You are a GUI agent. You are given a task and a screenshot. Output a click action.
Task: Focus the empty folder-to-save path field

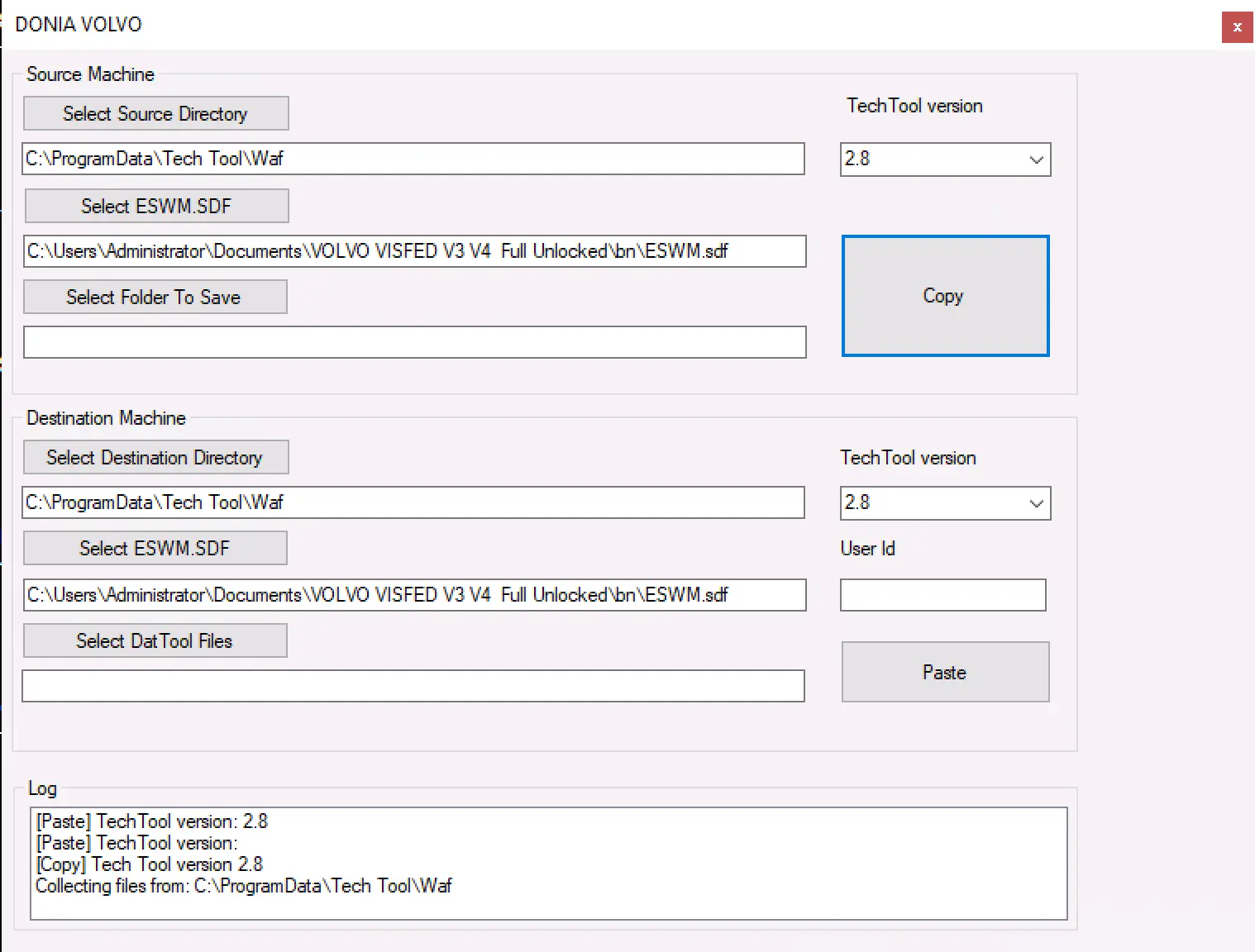tap(413, 342)
